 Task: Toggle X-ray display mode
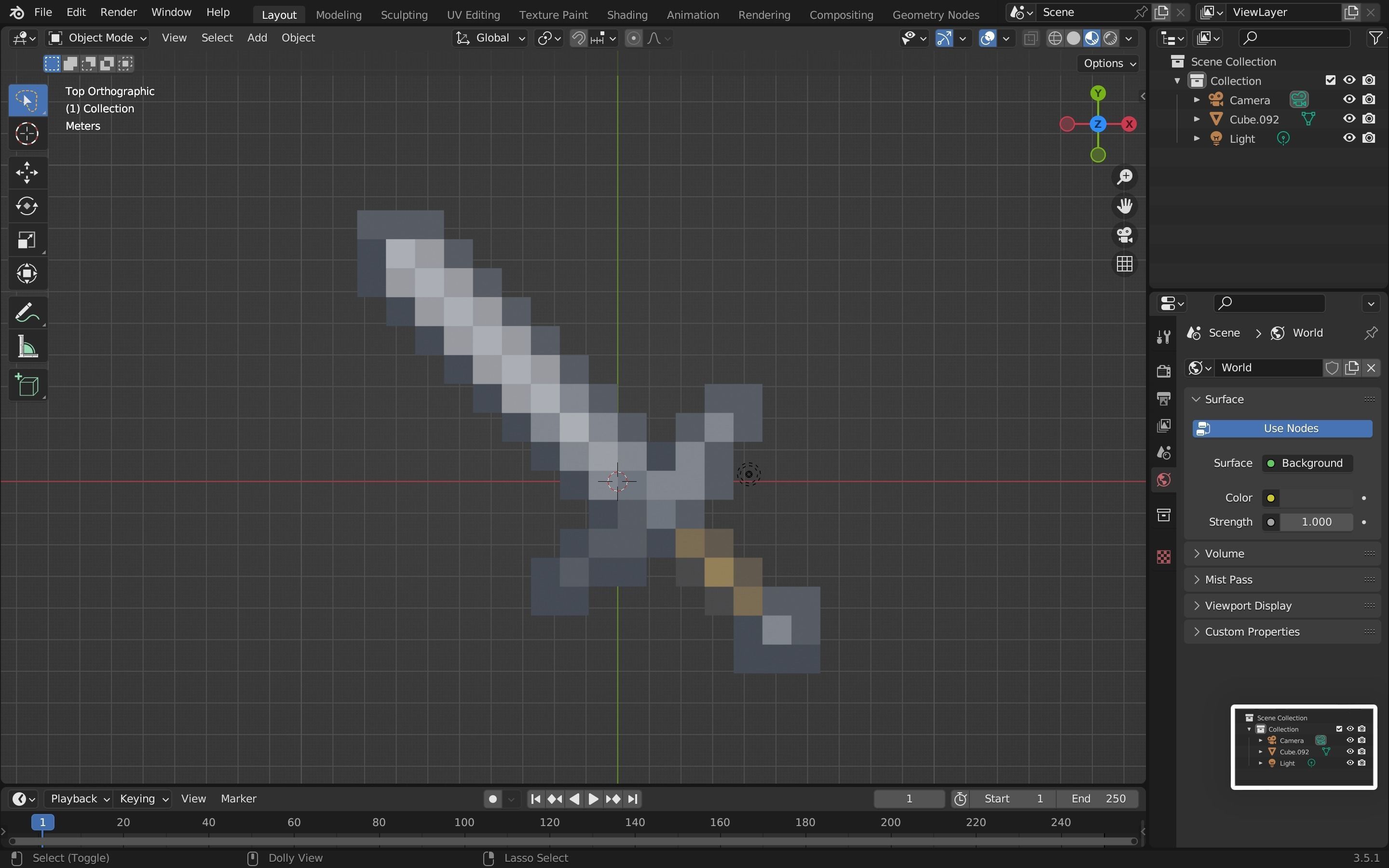click(x=1031, y=39)
